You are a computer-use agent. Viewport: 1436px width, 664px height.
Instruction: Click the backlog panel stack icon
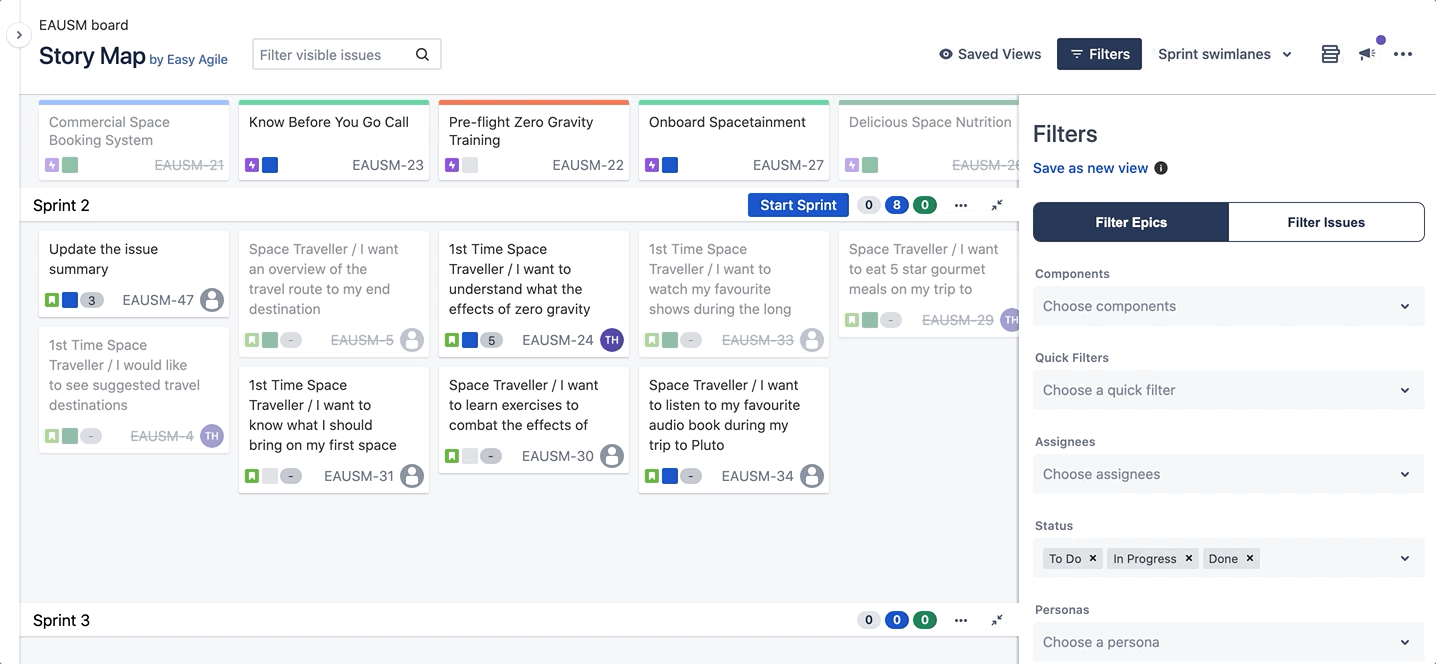(1330, 54)
